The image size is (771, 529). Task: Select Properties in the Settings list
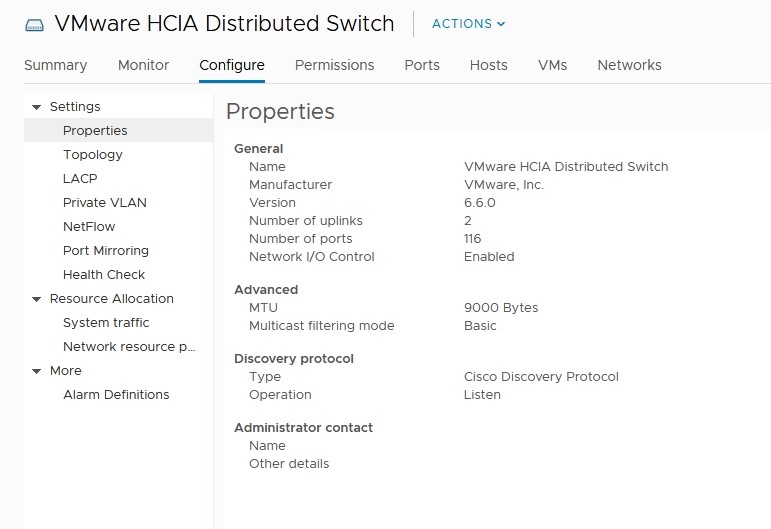(x=119, y=130)
